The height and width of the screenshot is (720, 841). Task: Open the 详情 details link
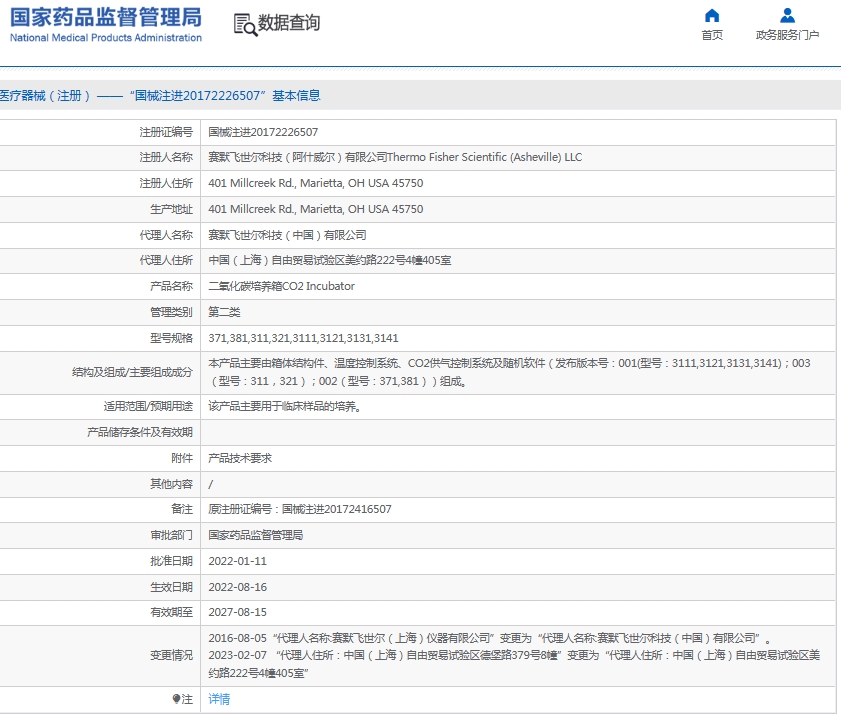(x=218, y=699)
